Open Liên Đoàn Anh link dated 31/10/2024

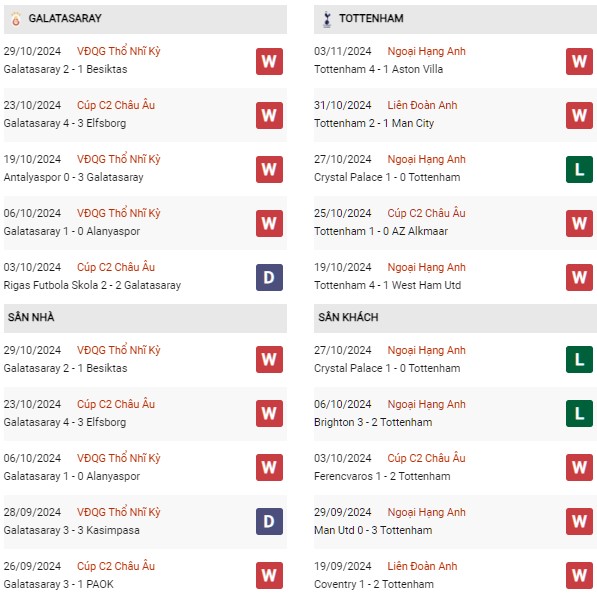point(422,105)
